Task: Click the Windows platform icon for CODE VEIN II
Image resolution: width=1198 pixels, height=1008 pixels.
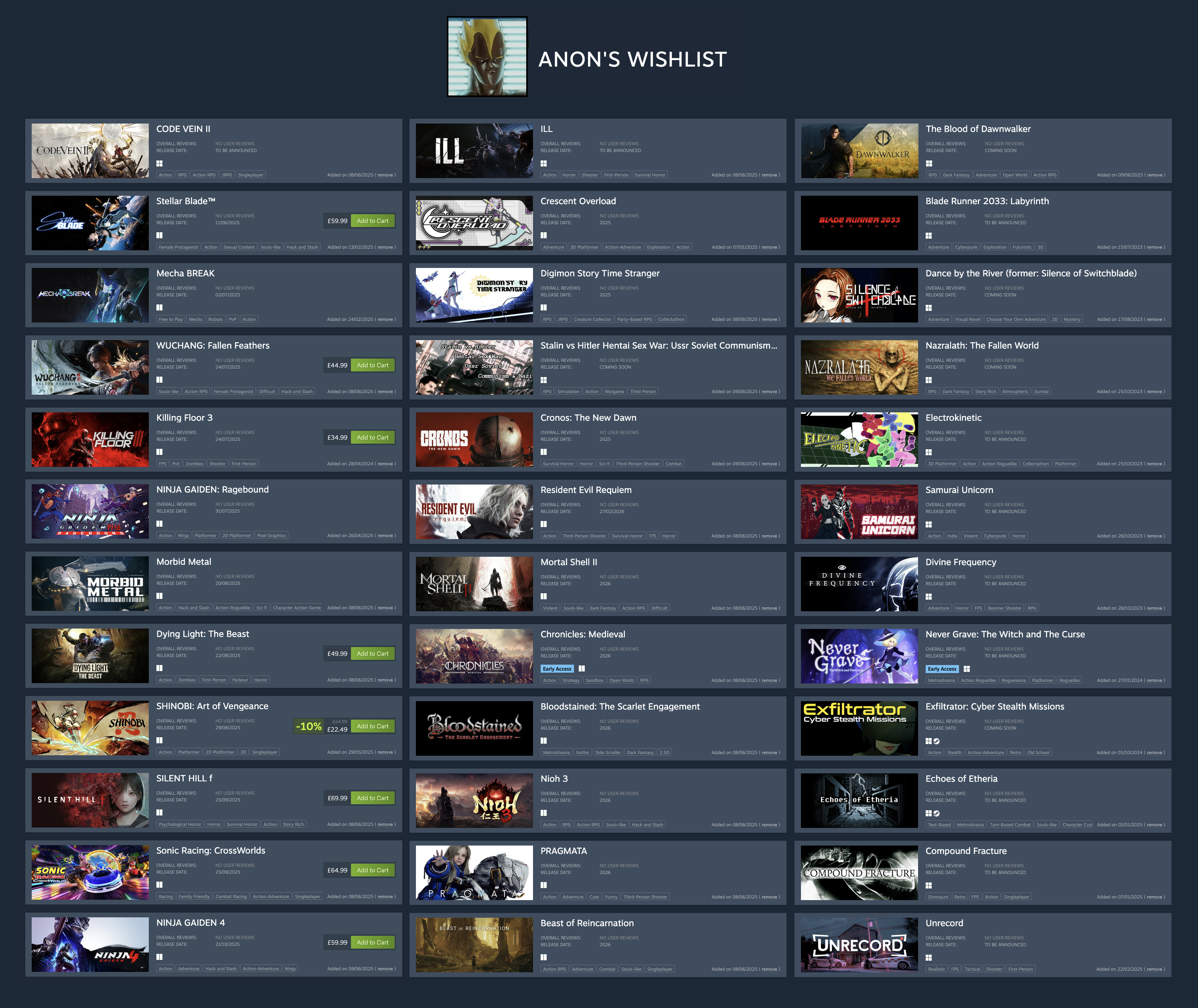Action: (x=159, y=163)
